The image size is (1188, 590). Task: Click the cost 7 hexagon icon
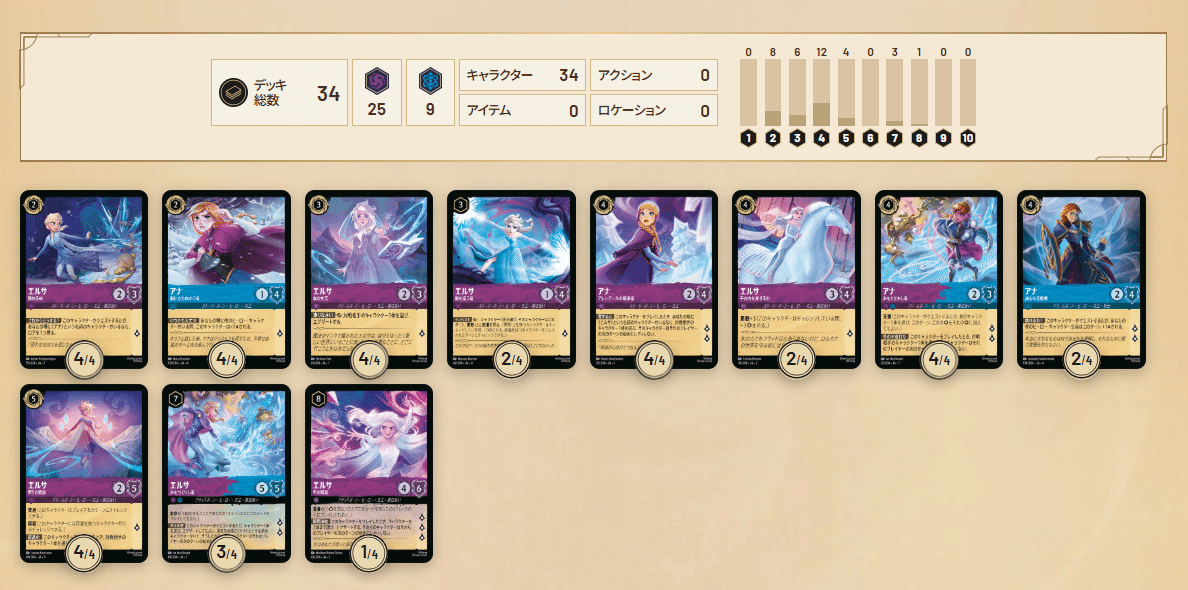click(x=895, y=139)
